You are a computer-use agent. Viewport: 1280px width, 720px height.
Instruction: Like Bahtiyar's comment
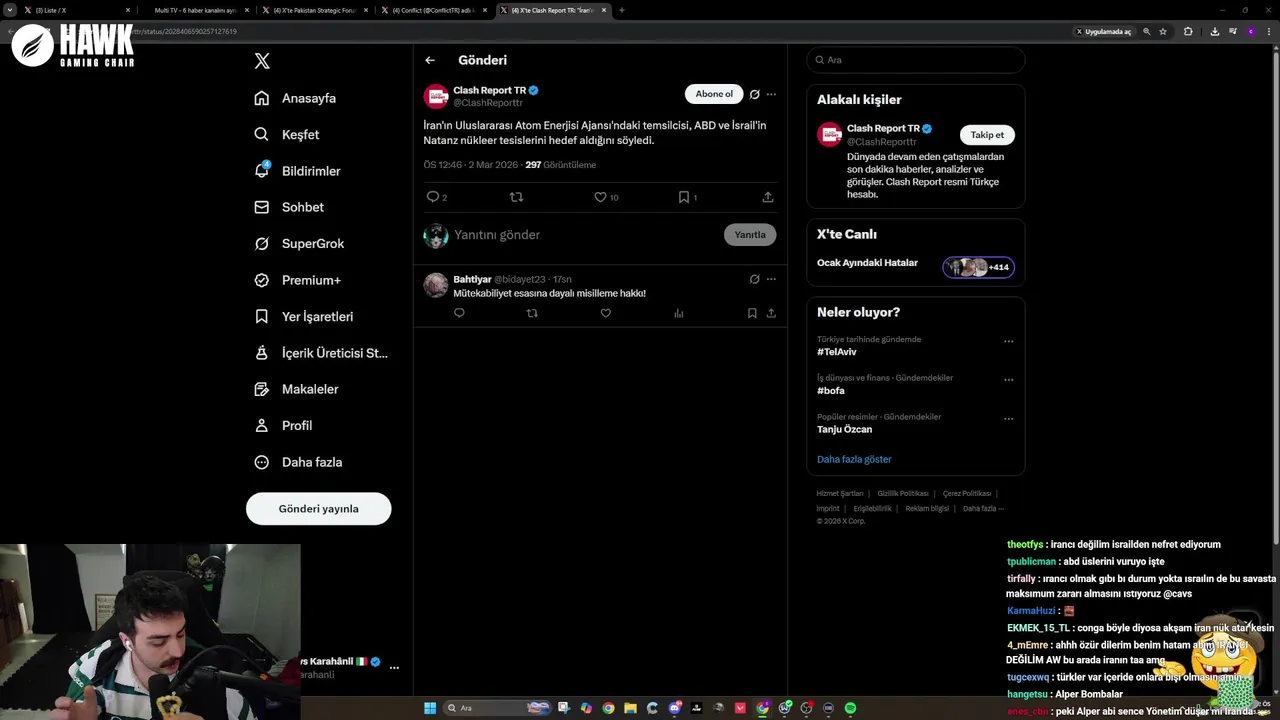(x=605, y=313)
